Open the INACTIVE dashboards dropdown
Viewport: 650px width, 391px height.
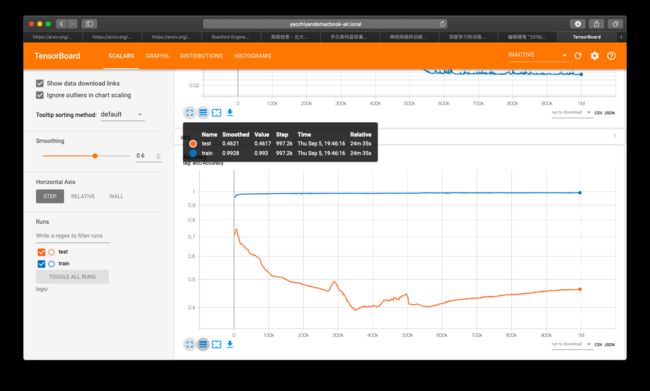[538, 55]
